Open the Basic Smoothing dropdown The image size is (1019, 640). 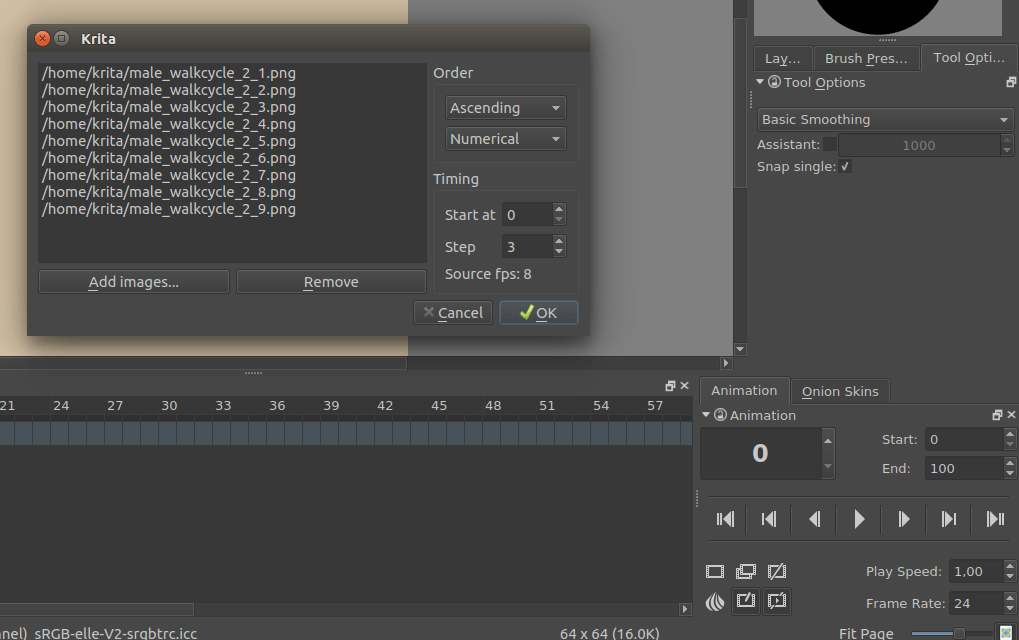coord(884,118)
